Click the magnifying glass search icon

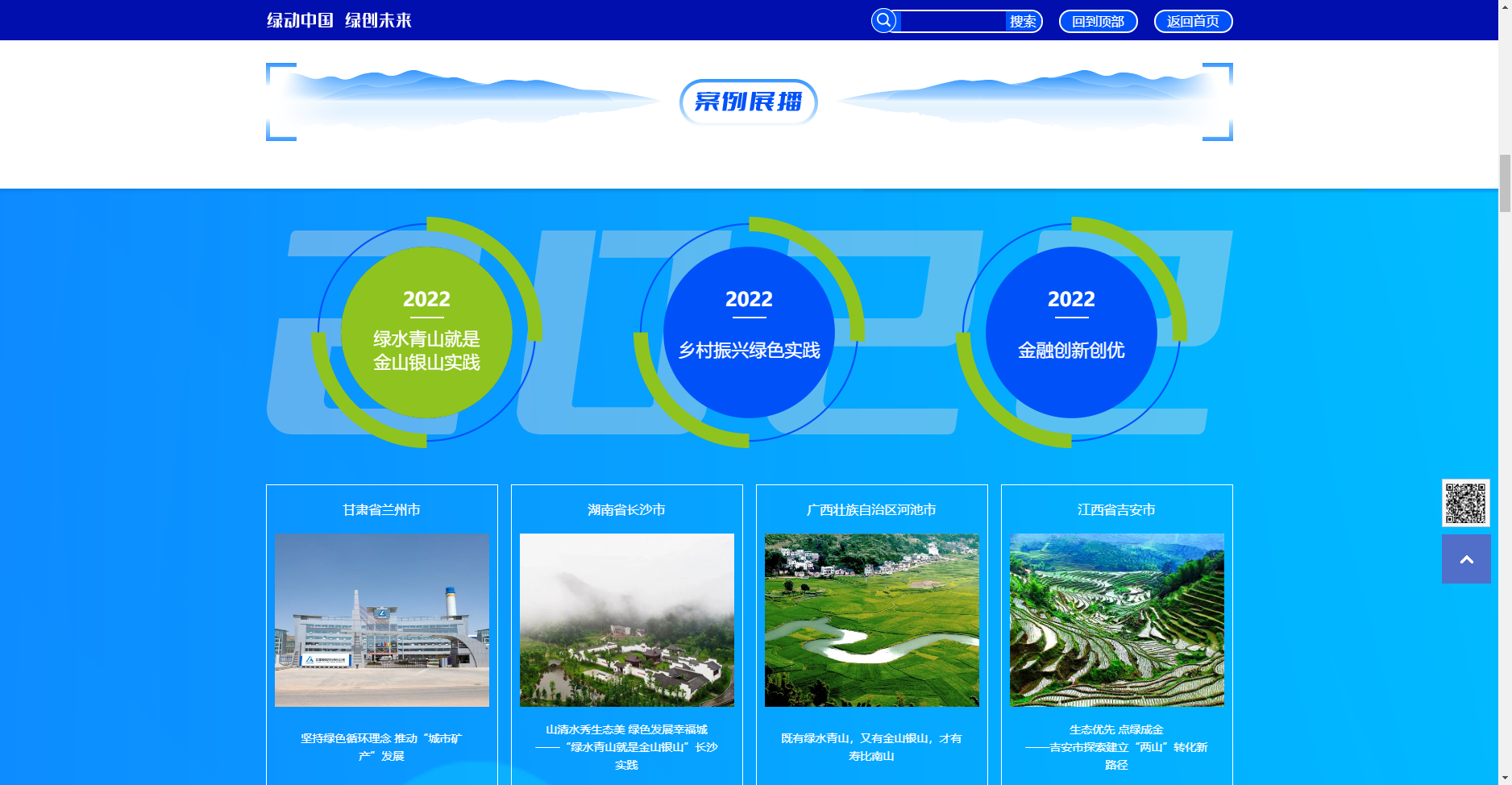[x=884, y=21]
